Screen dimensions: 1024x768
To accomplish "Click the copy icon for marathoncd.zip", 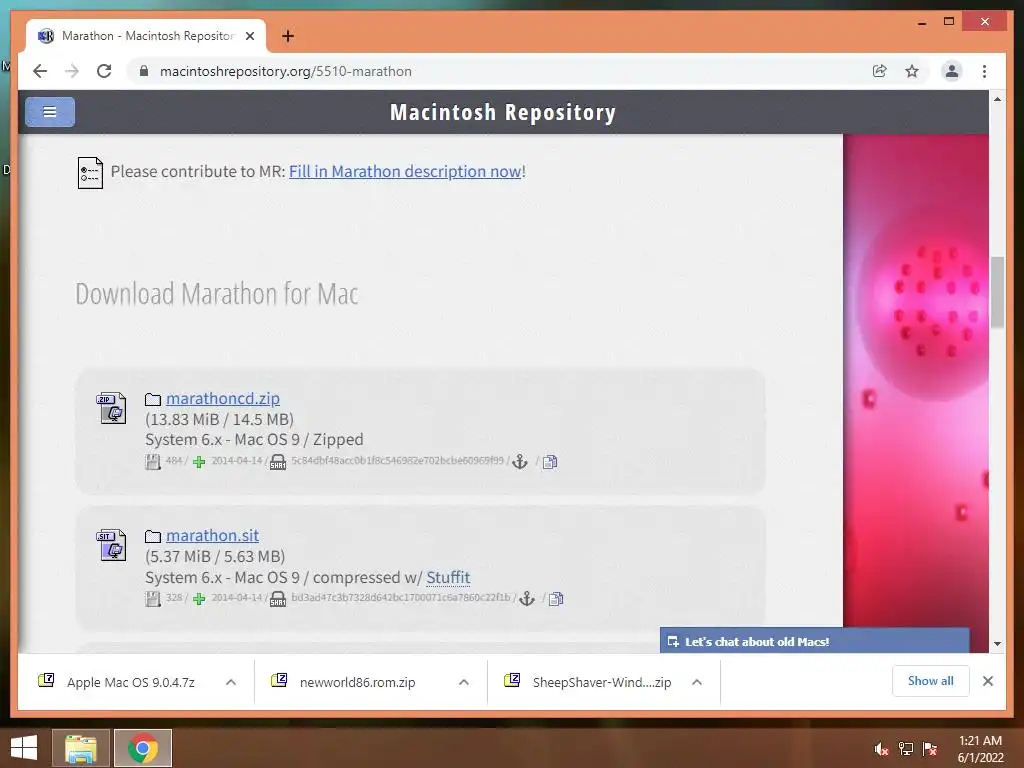I will [x=550, y=462].
